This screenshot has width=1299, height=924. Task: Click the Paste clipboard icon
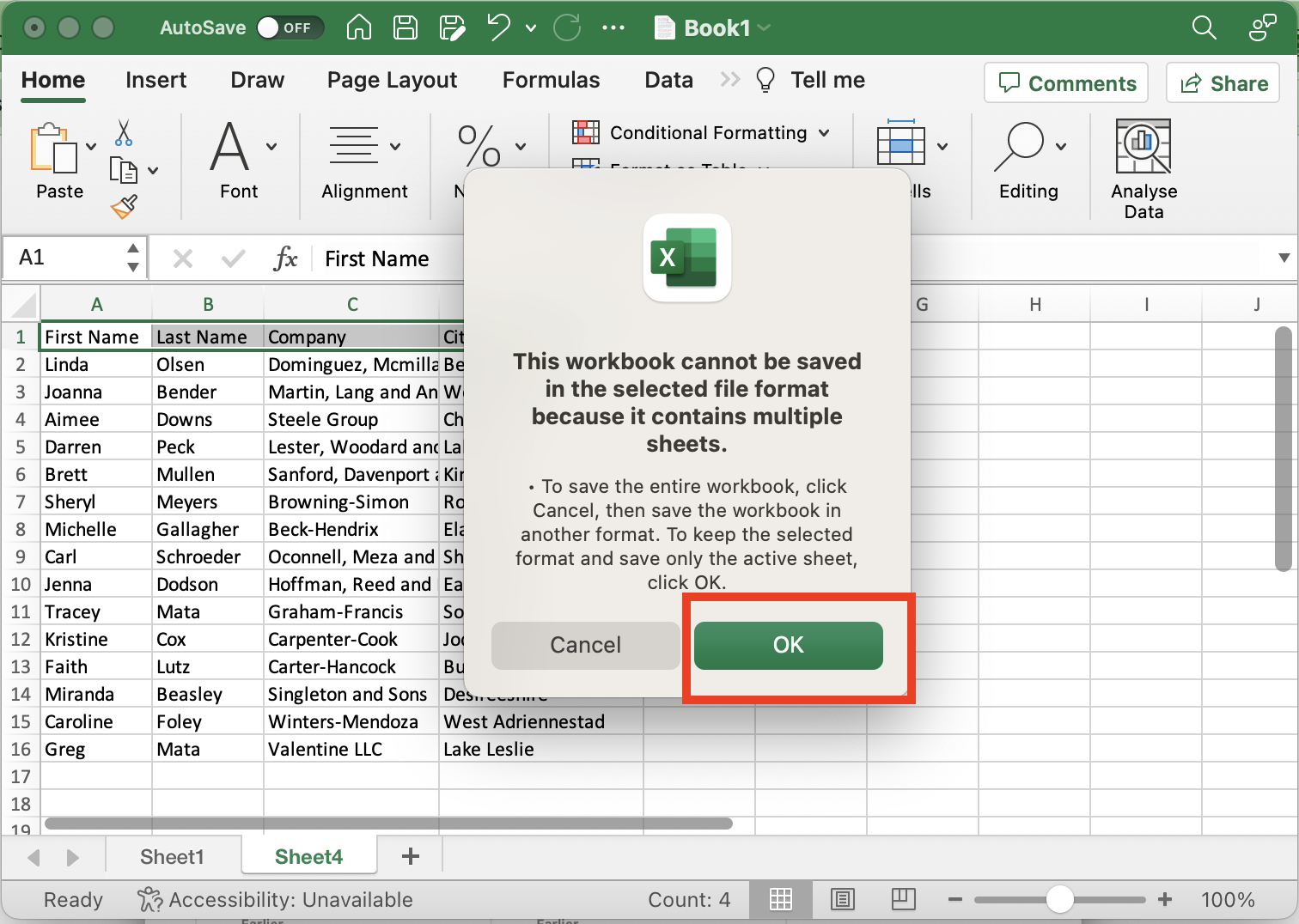53,150
